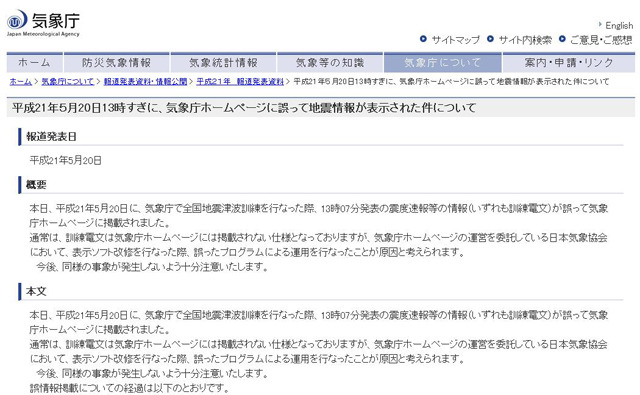The height and width of the screenshot is (395, 640).
Task: Open the サイト内検索 link
Action: (x=525, y=40)
